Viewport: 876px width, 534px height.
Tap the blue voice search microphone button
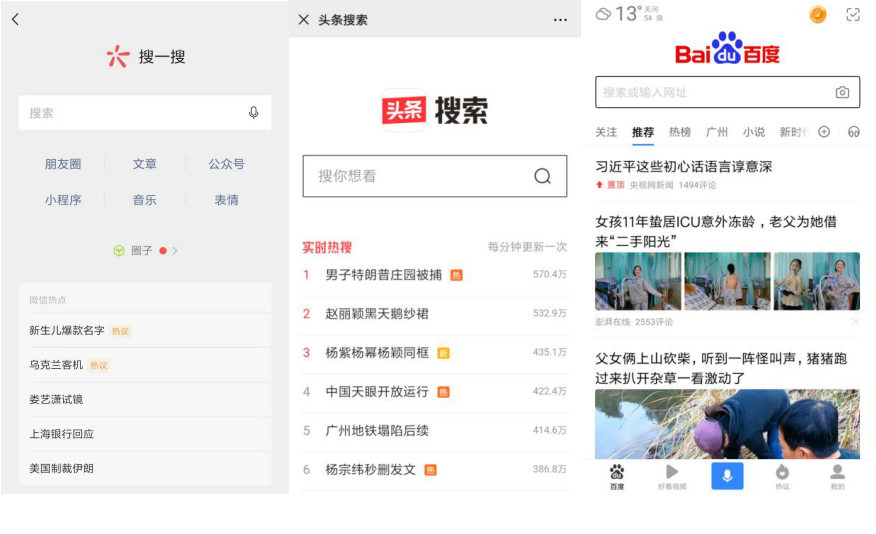[727, 476]
